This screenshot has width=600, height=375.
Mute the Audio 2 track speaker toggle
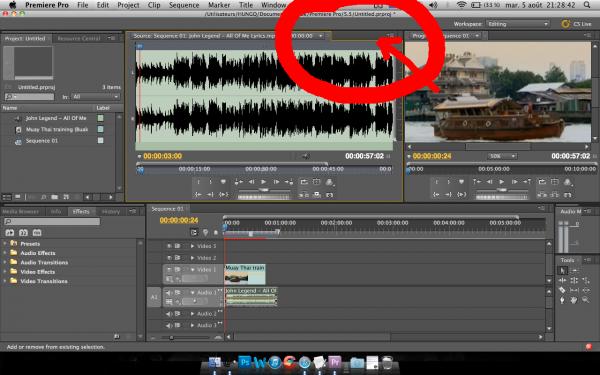(x=169, y=314)
